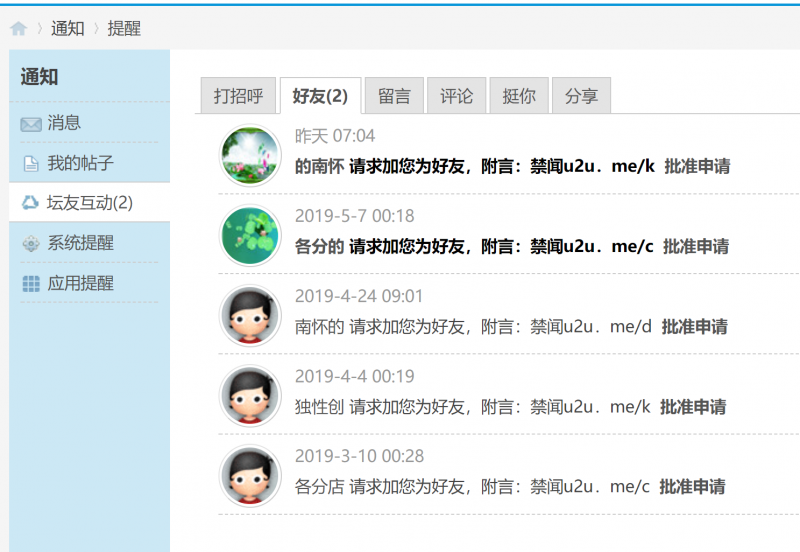Click username 各分店 in the last request
The width and height of the screenshot is (800, 552).
pos(319,487)
